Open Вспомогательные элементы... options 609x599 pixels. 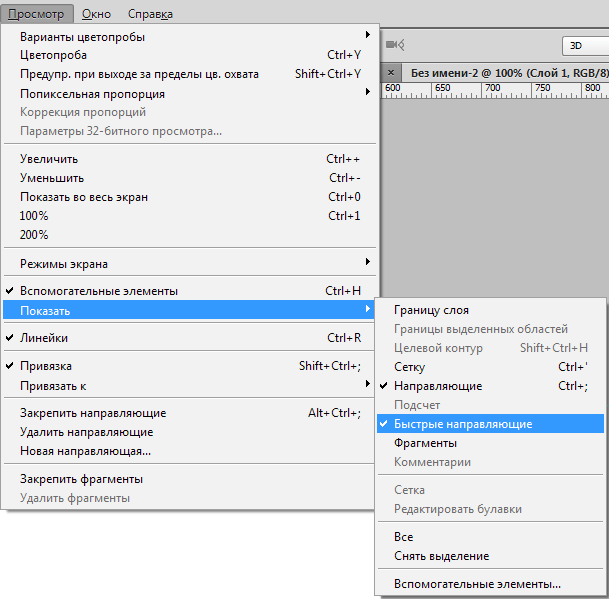[491, 584]
